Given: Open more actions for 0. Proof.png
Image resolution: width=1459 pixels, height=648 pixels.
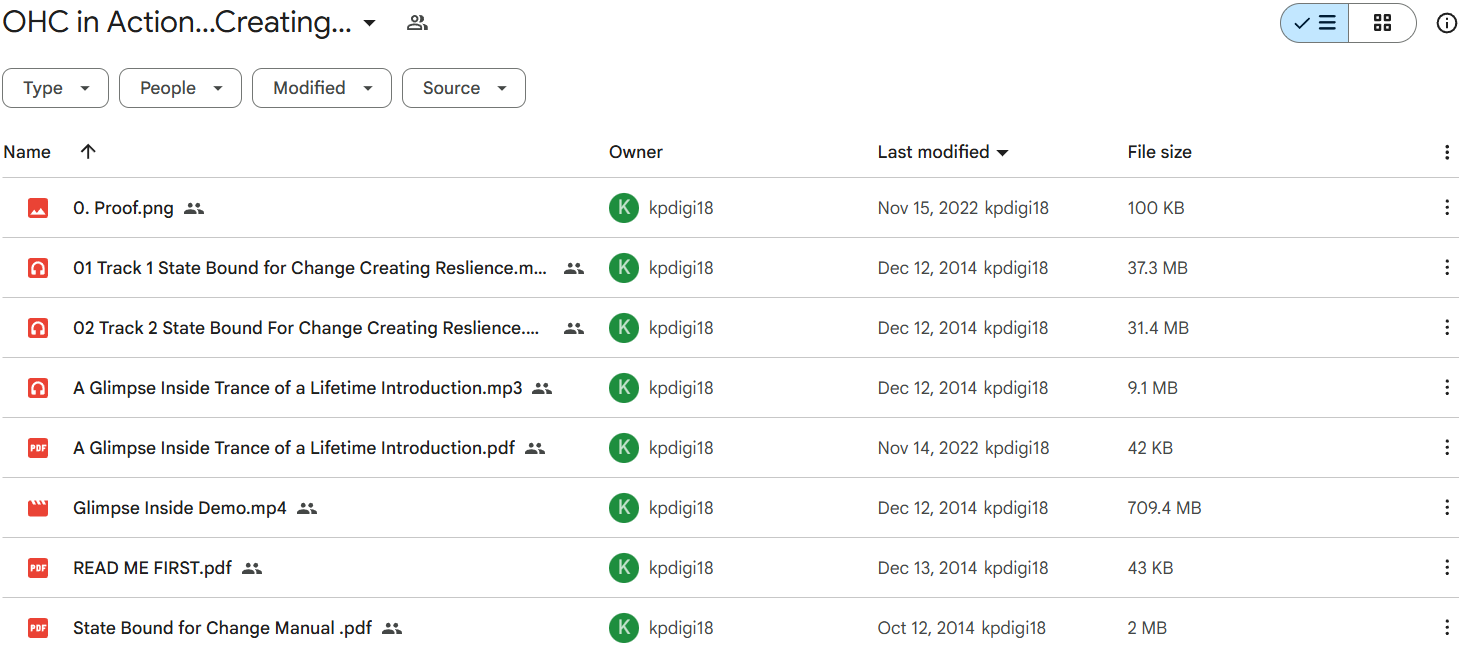Looking at the screenshot, I should tap(1446, 208).
